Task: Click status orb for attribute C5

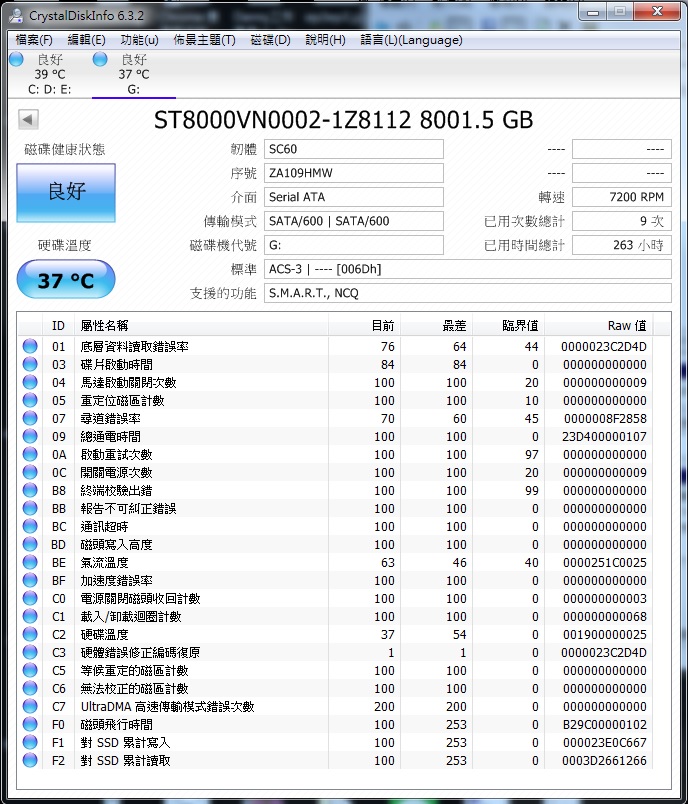Action: pyautogui.click(x=30, y=670)
